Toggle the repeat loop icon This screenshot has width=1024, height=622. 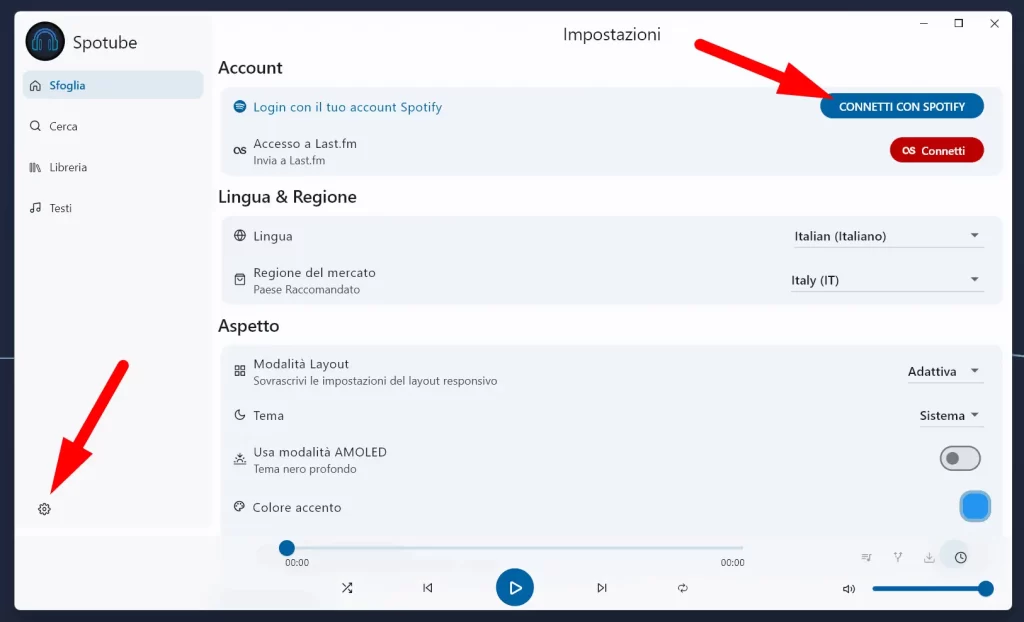click(682, 588)
